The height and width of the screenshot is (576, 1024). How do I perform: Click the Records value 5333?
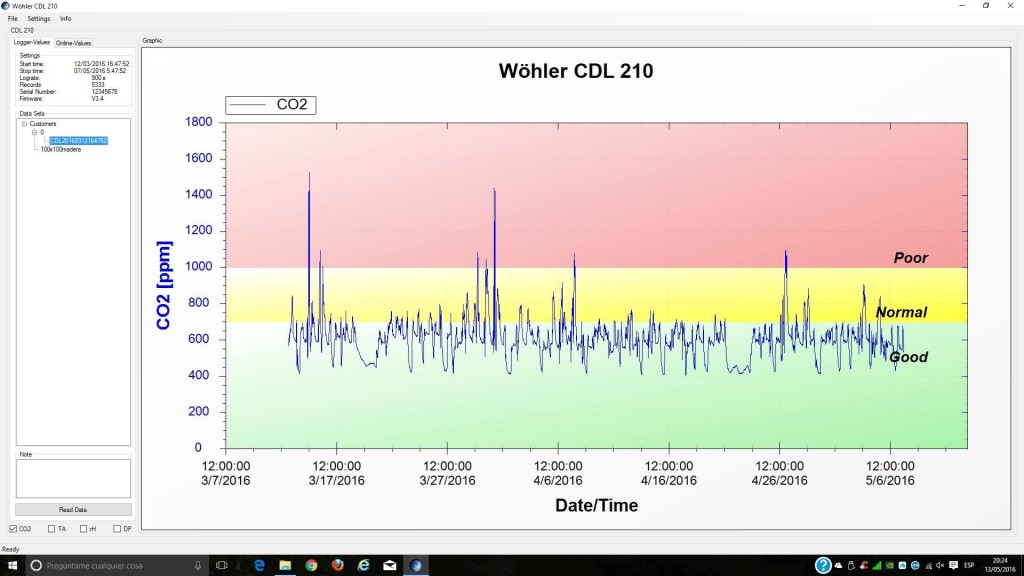pyautogui.click(x=98, y=85)
